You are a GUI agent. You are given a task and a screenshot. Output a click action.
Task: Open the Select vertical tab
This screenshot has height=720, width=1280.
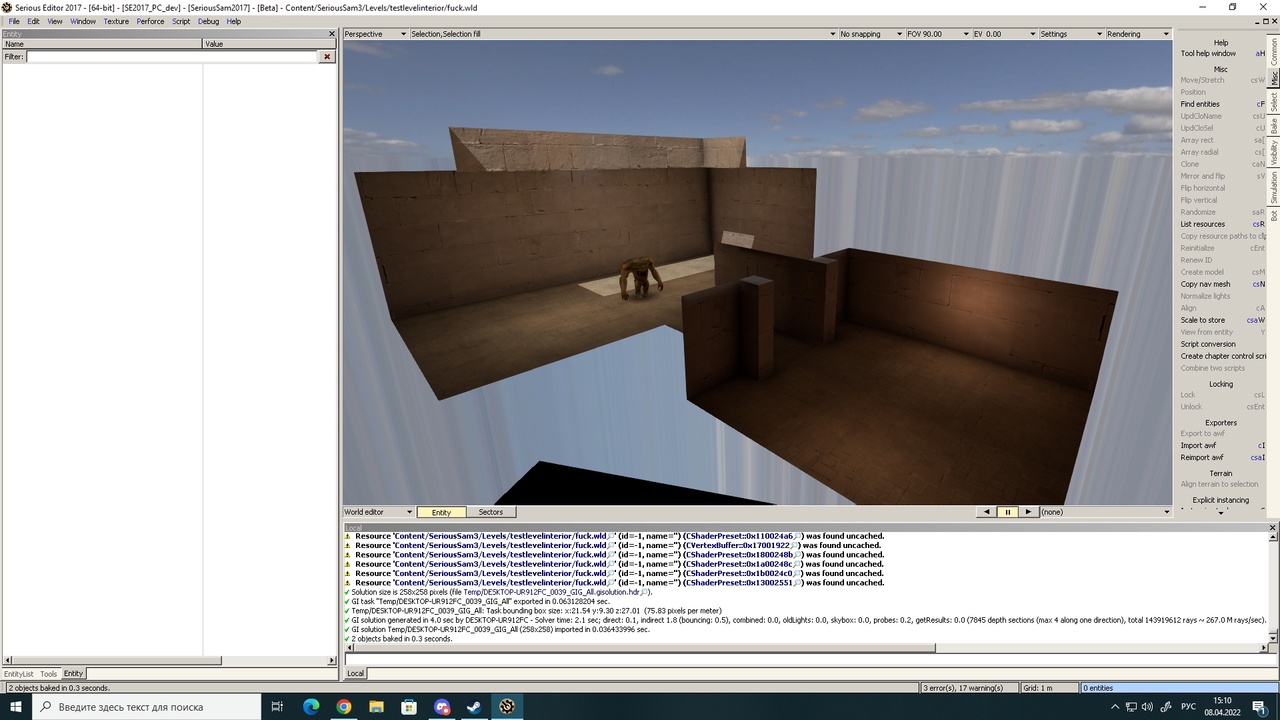(x=1274, y=102)
